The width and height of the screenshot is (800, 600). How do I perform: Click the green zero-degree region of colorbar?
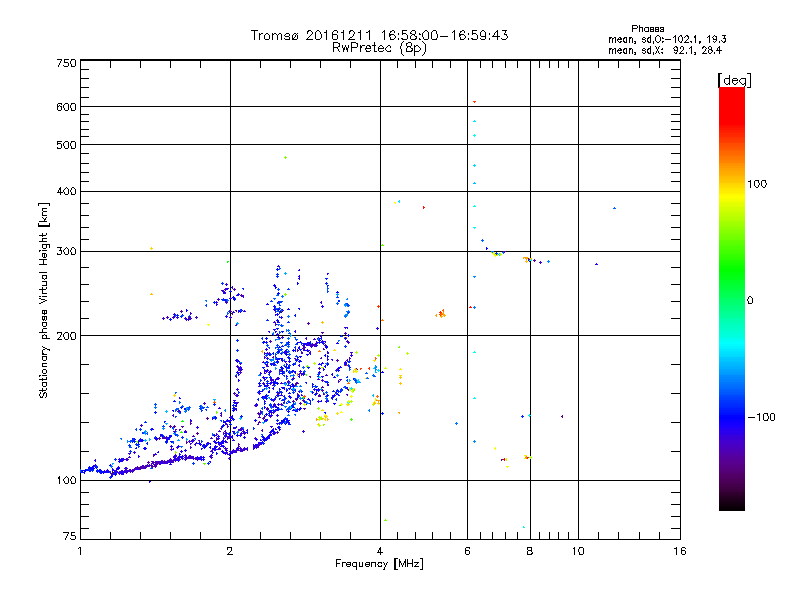pyautogui.click(x=732, y=299)
